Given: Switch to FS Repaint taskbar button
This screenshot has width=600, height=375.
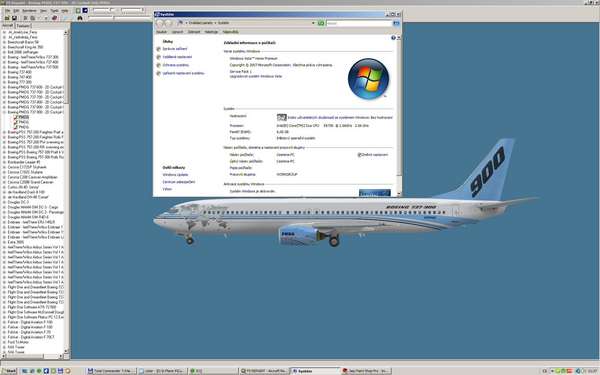Looking at the screenshot, I should 264,371.
